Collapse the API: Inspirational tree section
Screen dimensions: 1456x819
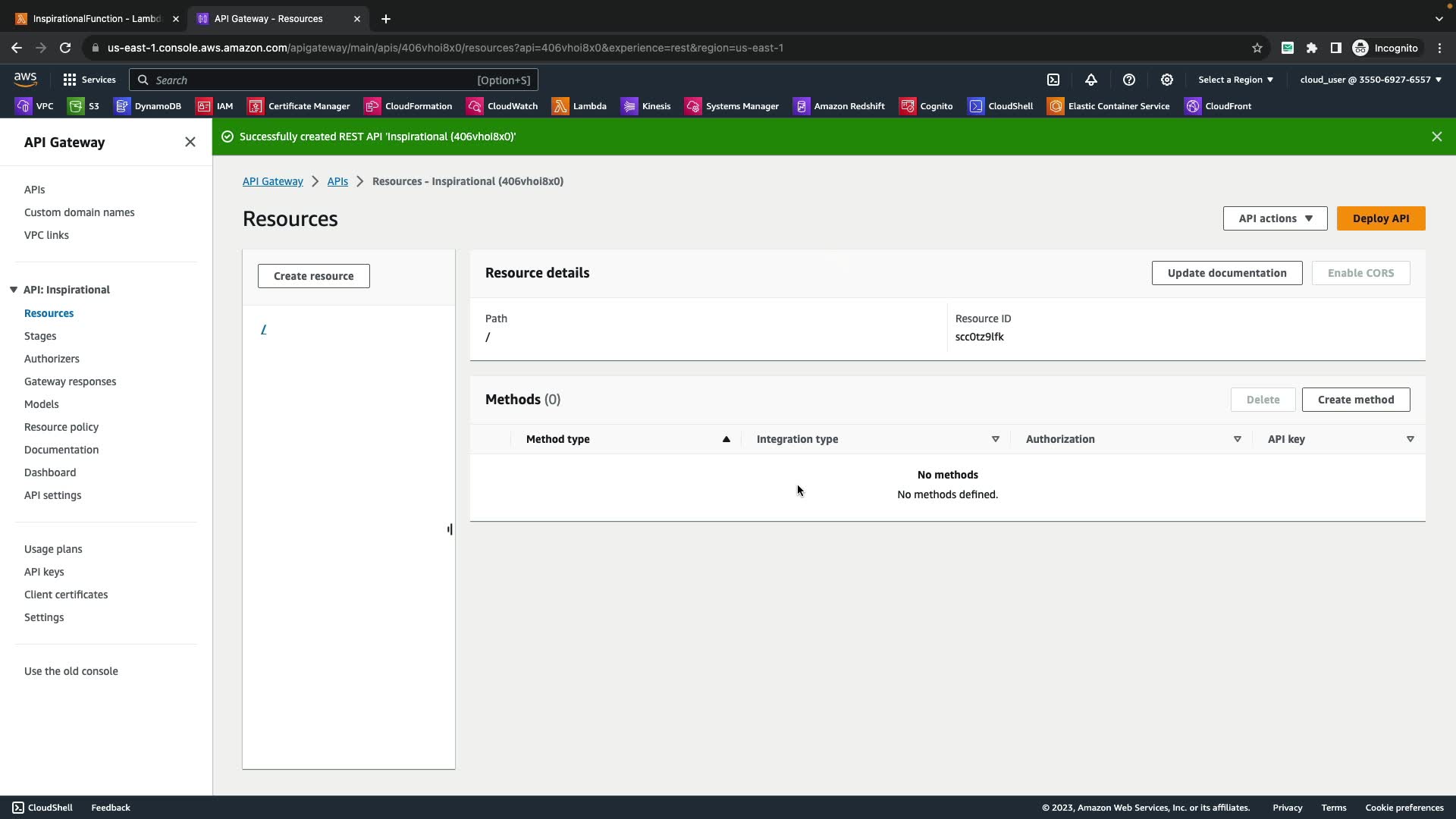[14, 290]
